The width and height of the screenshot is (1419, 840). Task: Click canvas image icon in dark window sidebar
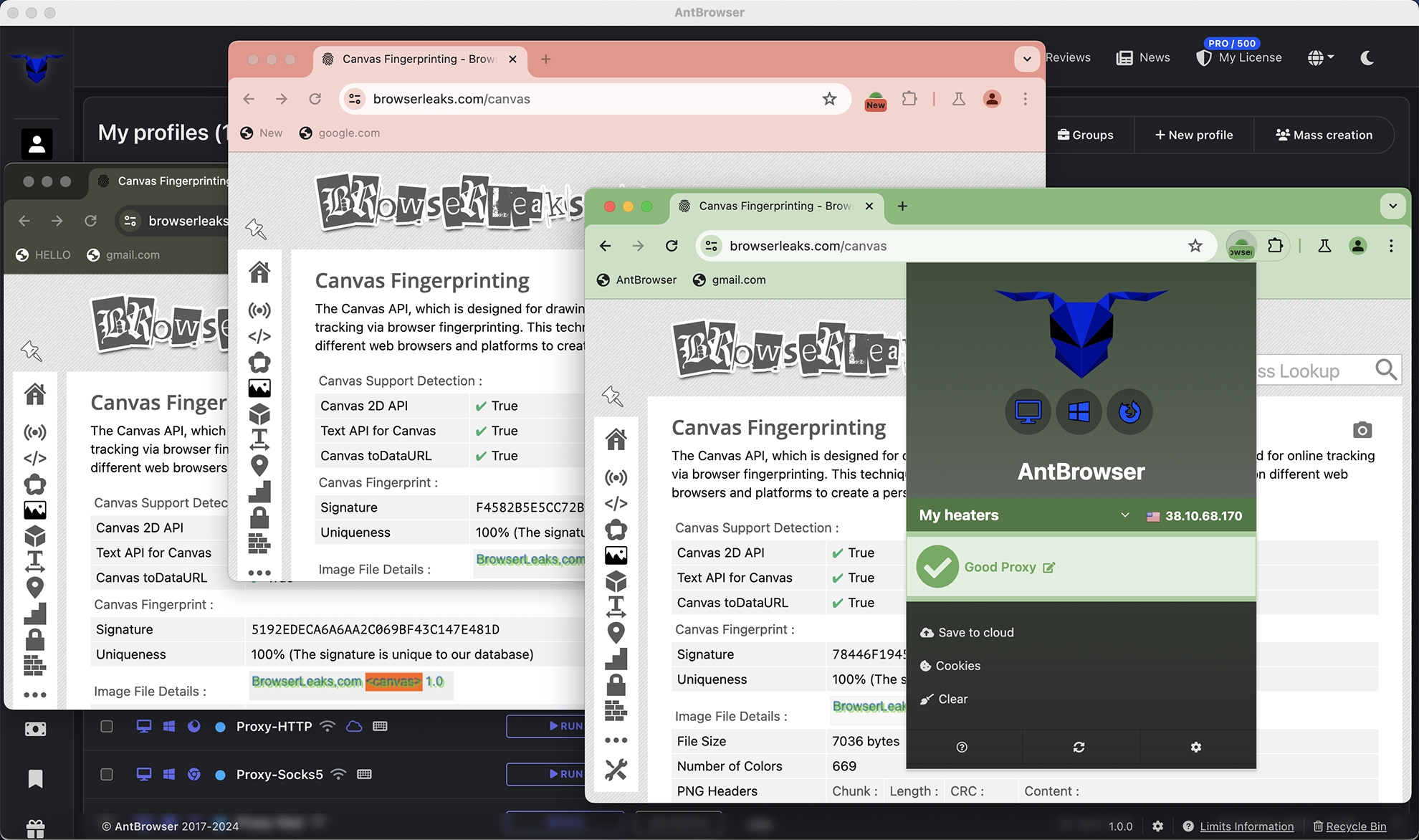[35, 510]
